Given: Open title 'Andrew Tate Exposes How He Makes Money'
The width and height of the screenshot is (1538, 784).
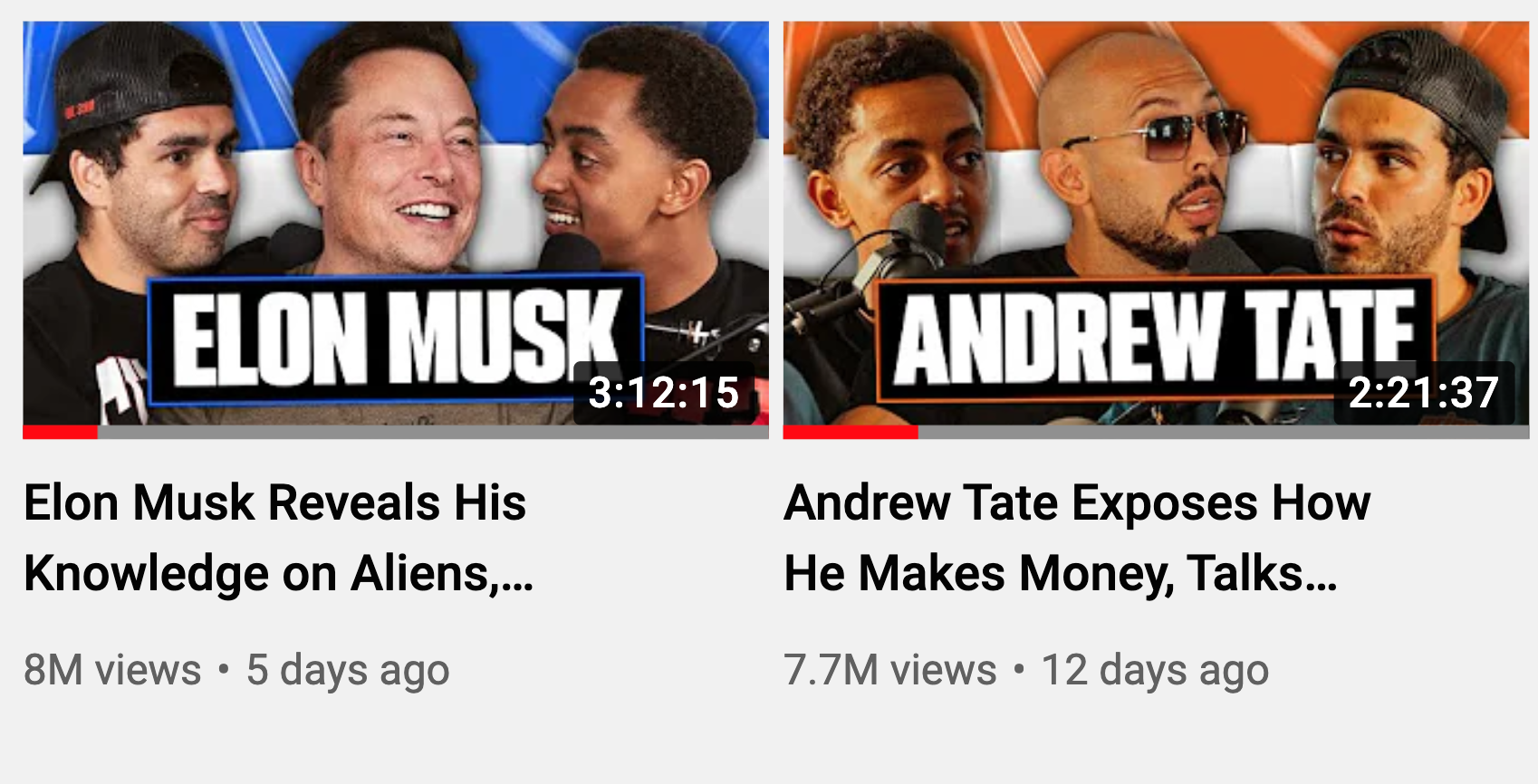Looking at the screenshot, I should pos(1077,538).
